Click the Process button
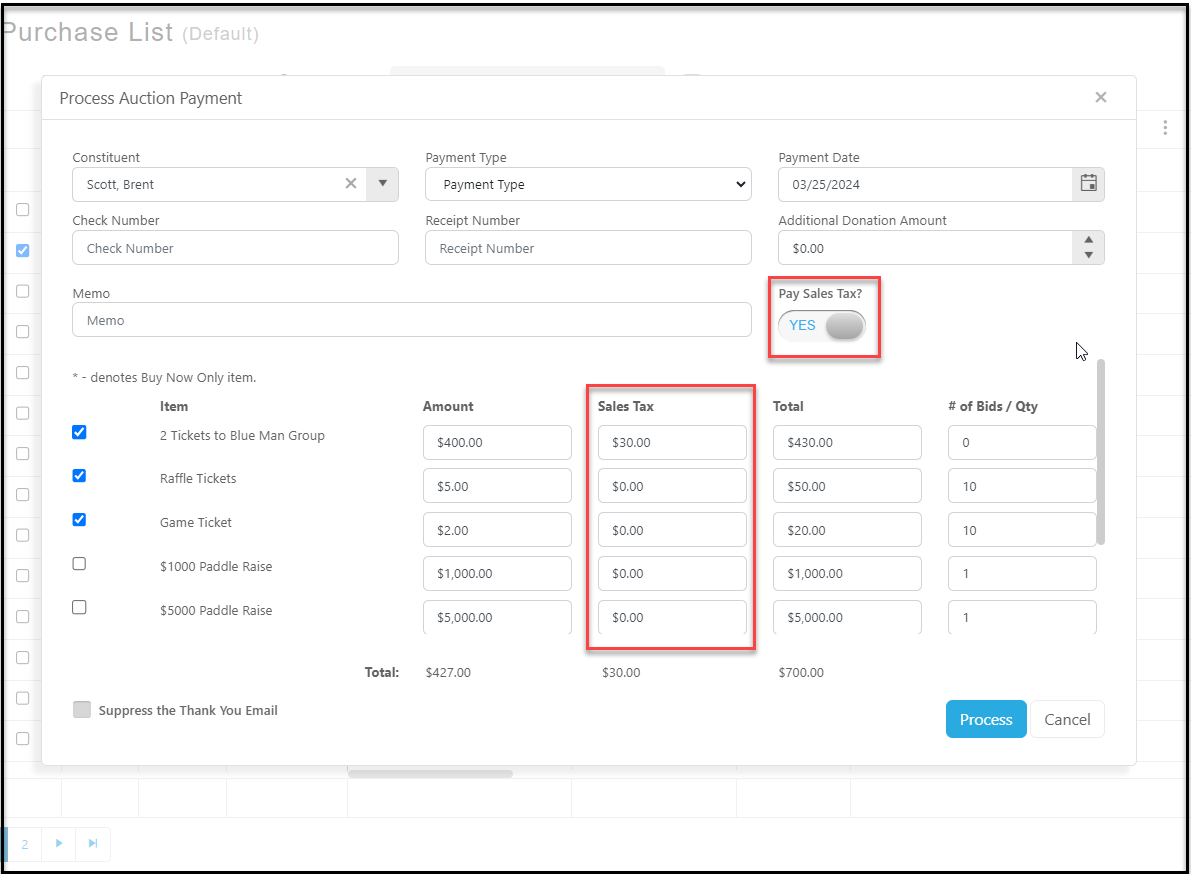1191x874 pixels. tap(986, 719)
